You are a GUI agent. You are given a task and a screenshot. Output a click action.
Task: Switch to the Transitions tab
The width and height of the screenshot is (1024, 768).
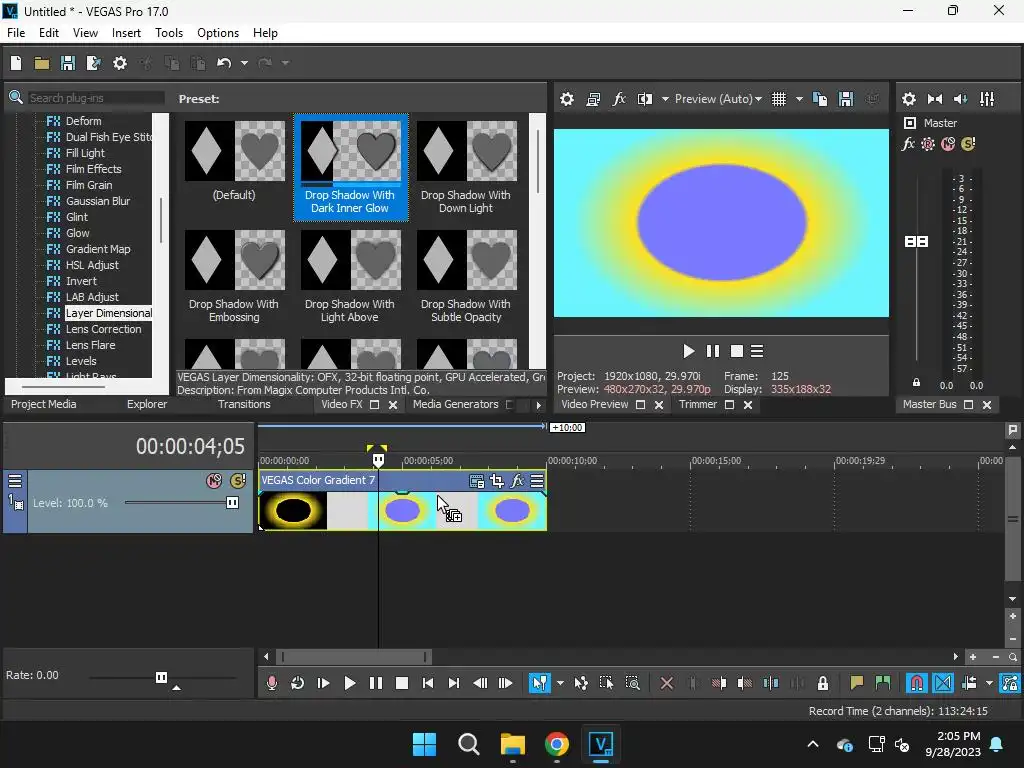click(x=244, y=404)
